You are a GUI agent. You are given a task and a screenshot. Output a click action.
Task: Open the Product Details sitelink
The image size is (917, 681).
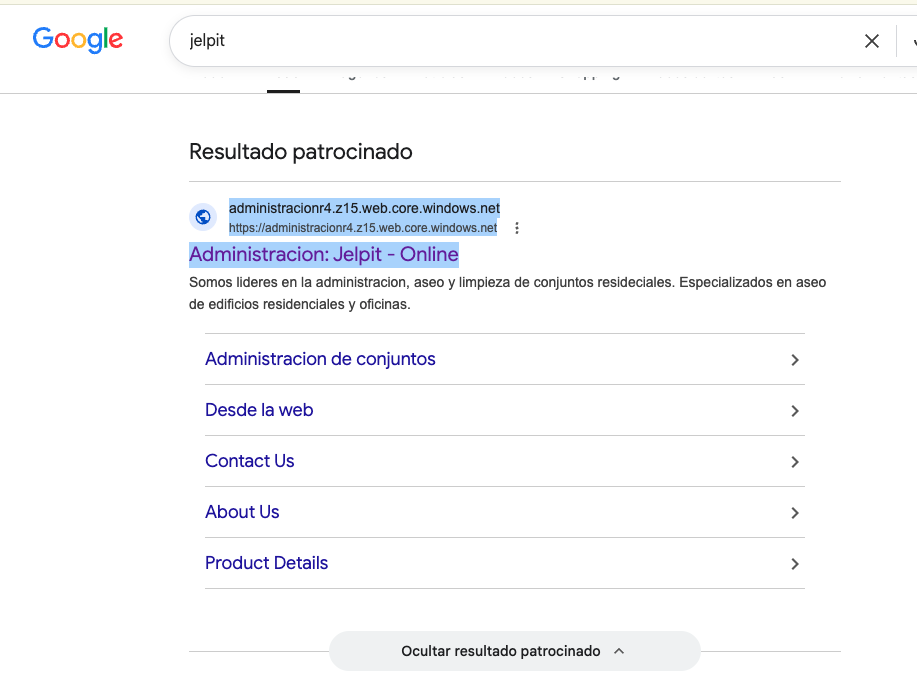[x=266, y=563]
